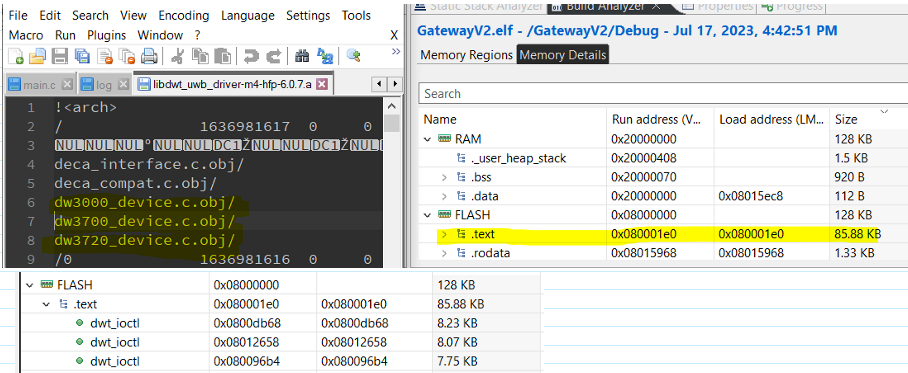
Task: Expand the highlighted .text section
Action: pyautogui.click(x=444, y=234)
